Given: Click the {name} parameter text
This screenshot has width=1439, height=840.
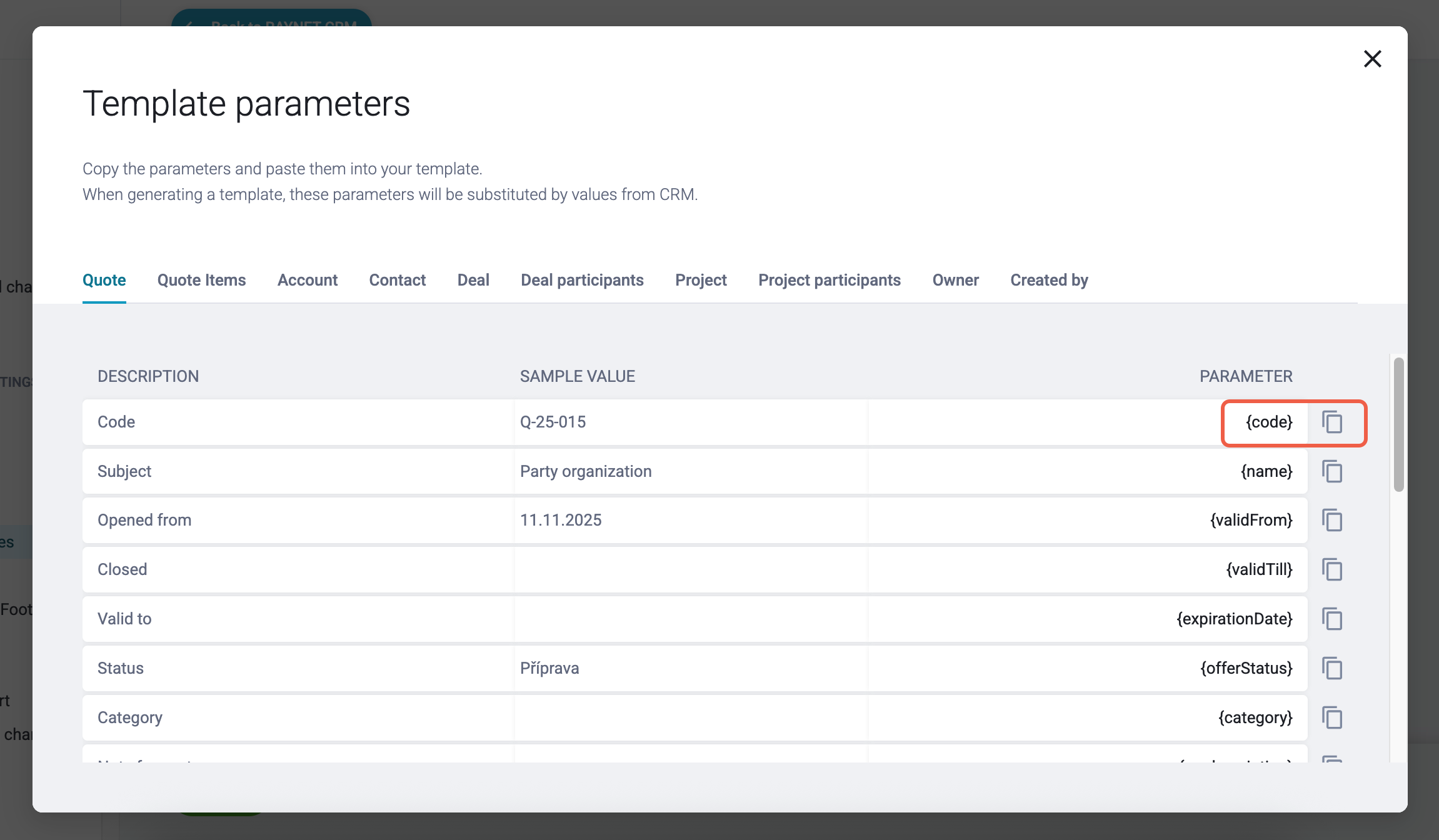Looking at the screenshot, I should (x=1266, y=471).
